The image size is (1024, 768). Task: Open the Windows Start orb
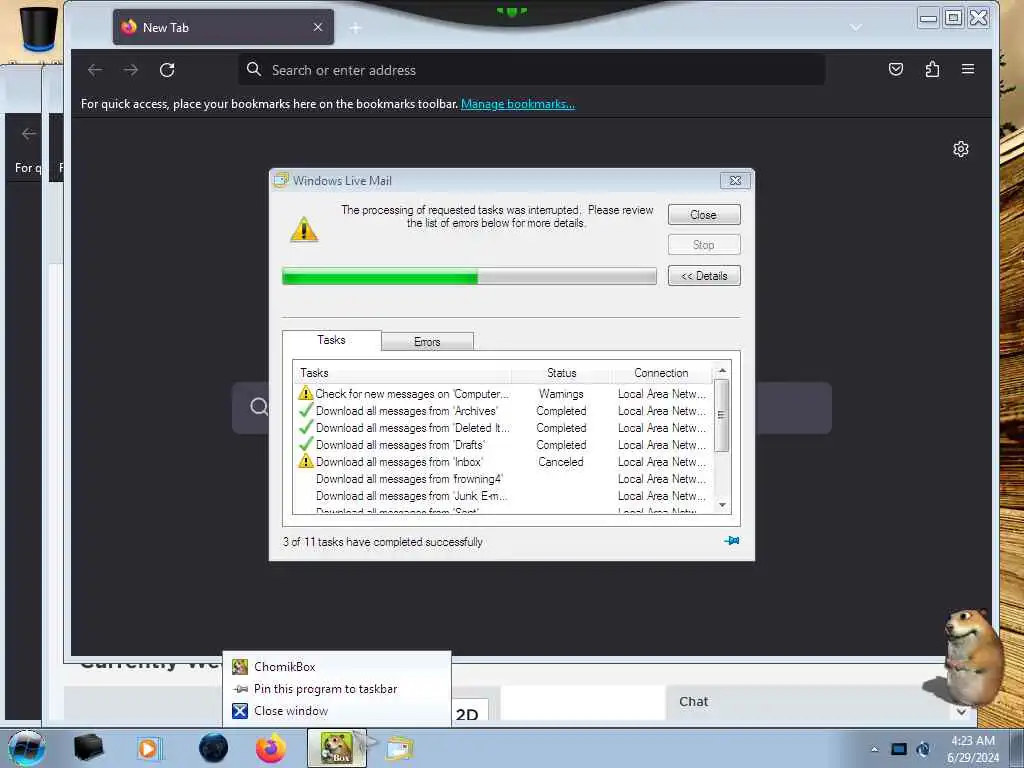click(27, 748)
